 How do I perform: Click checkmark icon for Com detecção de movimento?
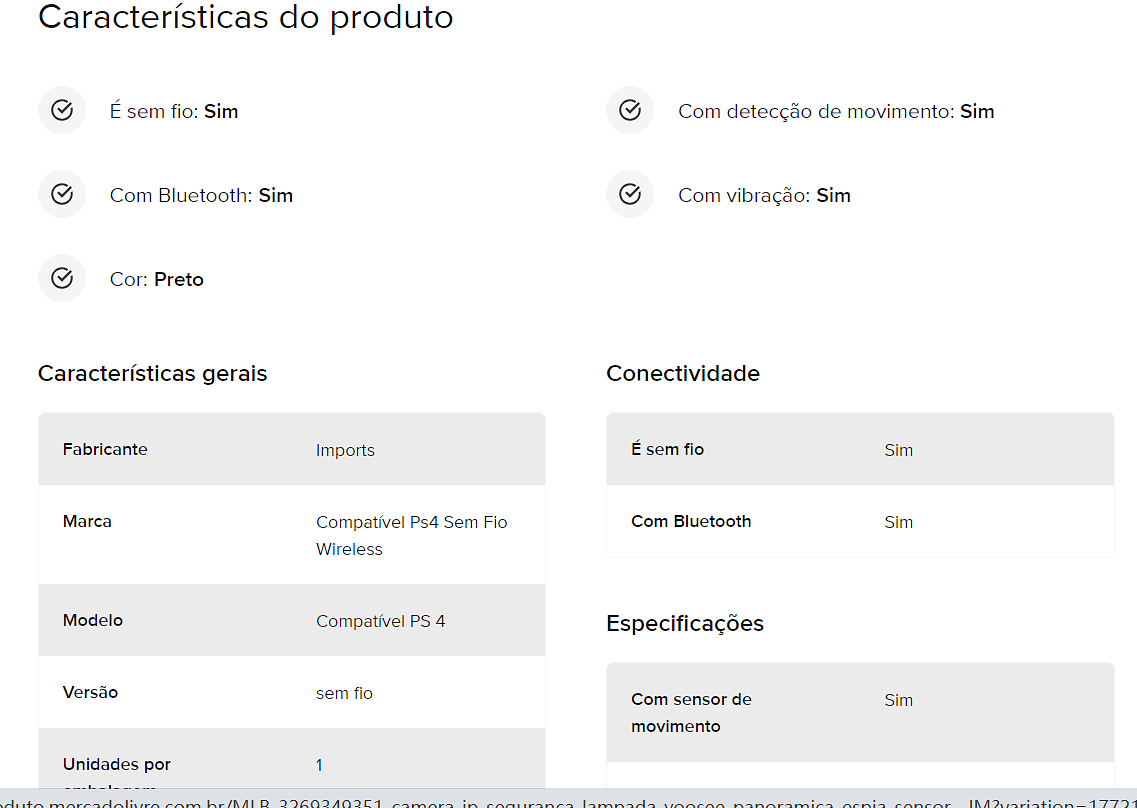click(x=630, y=110)
